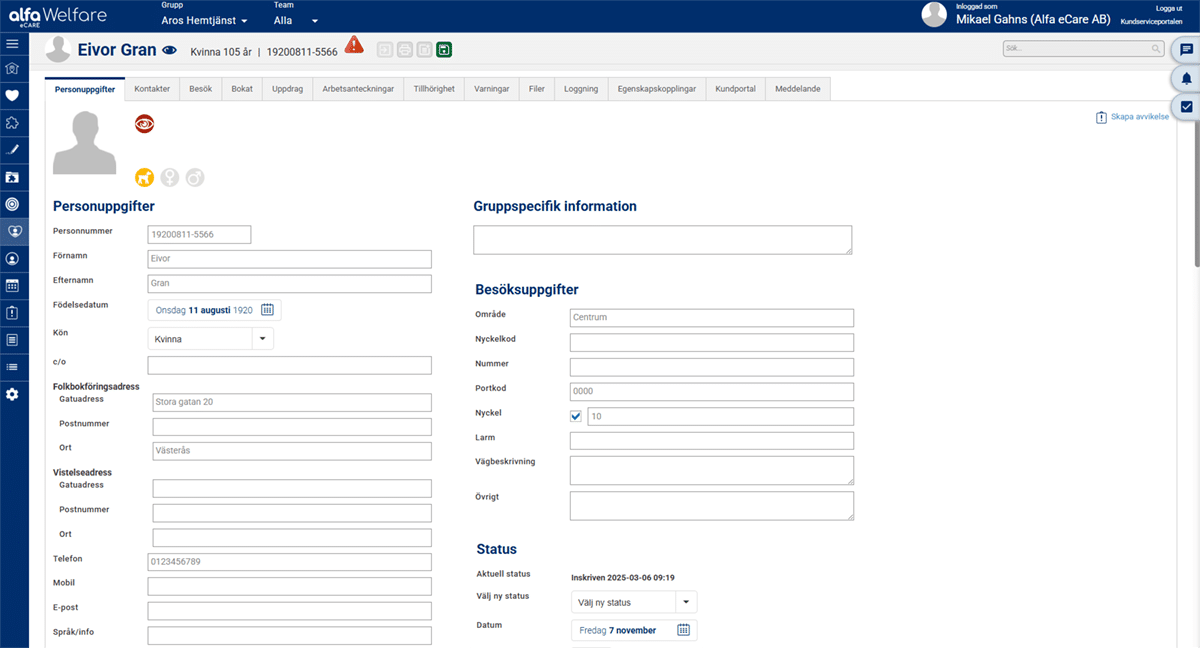The height and width of the screenshot is (648, 1200).
Task: Click the yellow star under the profile photo
Action: tap(144, 177)
